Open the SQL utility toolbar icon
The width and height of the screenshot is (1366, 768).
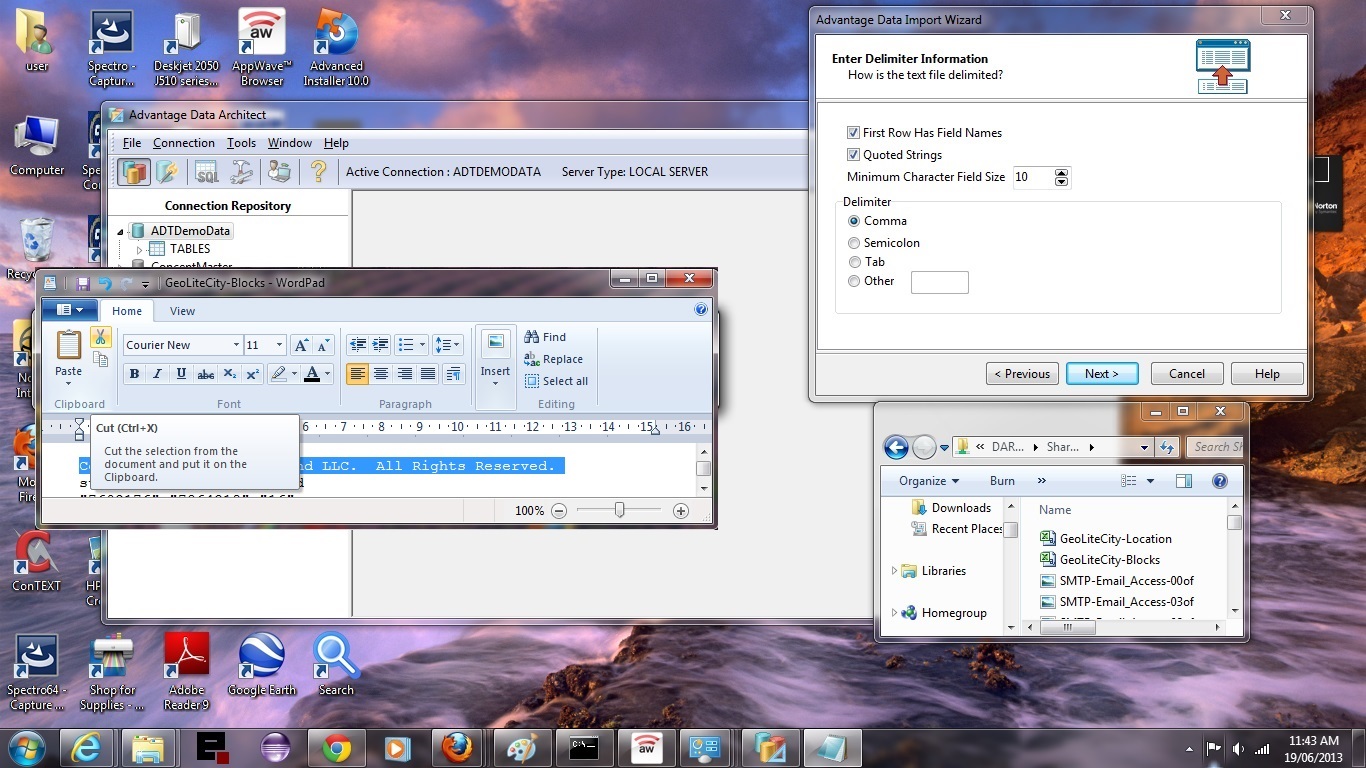pyautogui.click(x=206, y=172)
